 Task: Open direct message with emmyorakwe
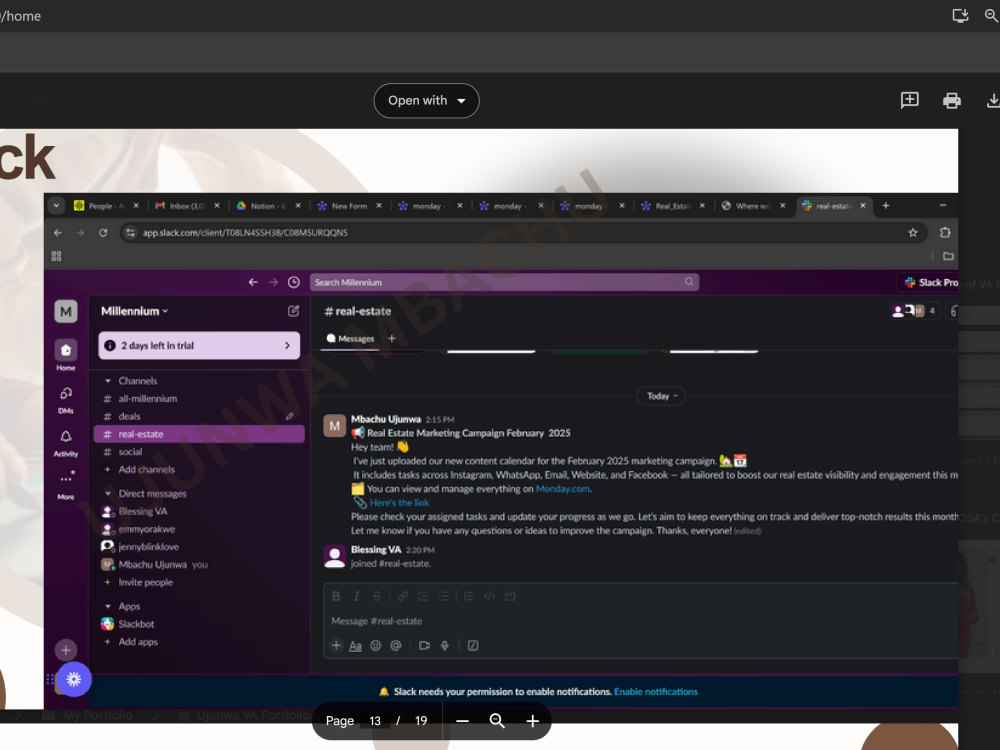146,529
